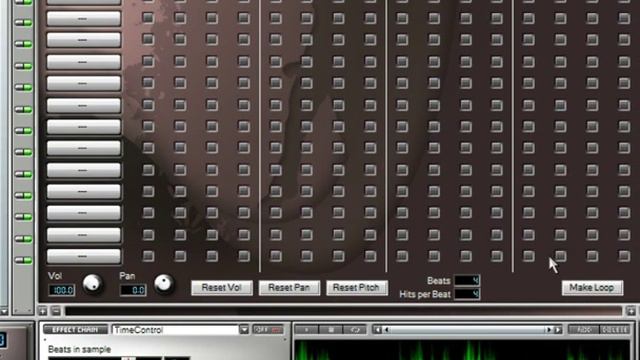Toggle step 5 in the bottom row
Screen dimensions: 640x360
point(276,256)
